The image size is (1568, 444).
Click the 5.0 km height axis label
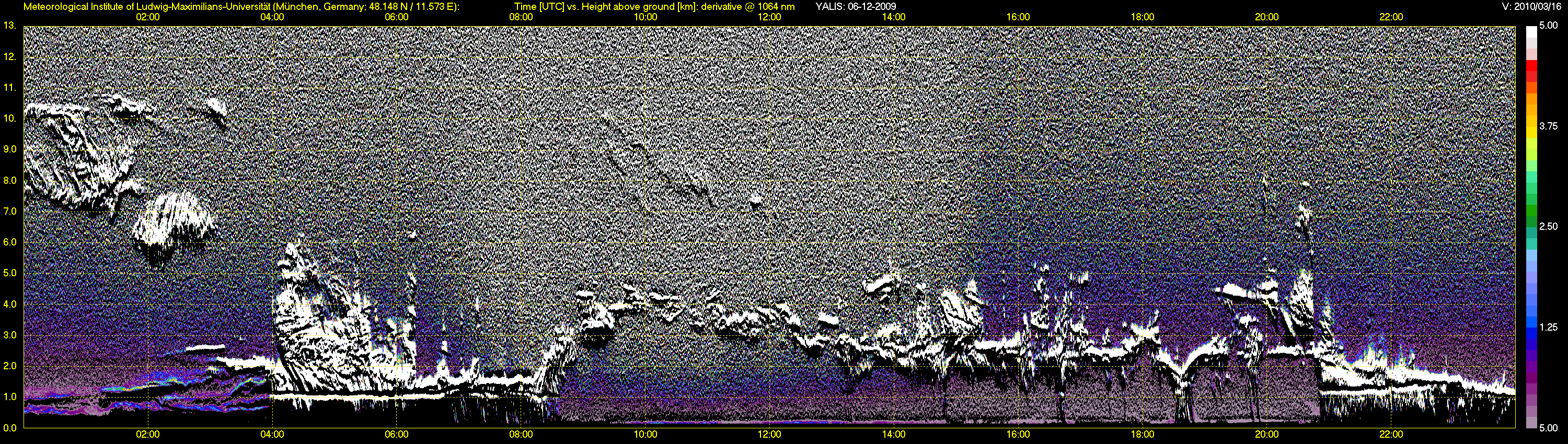coord(10,273)
